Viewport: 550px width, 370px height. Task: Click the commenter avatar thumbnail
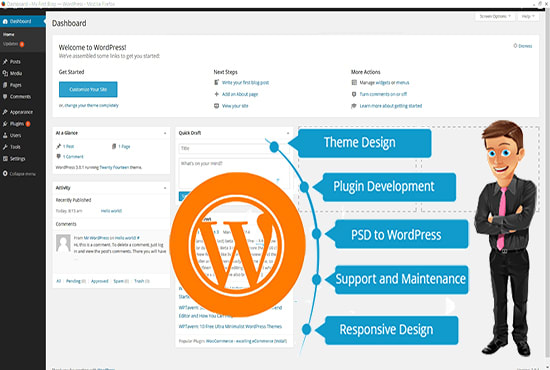click(x=63, y=243)
